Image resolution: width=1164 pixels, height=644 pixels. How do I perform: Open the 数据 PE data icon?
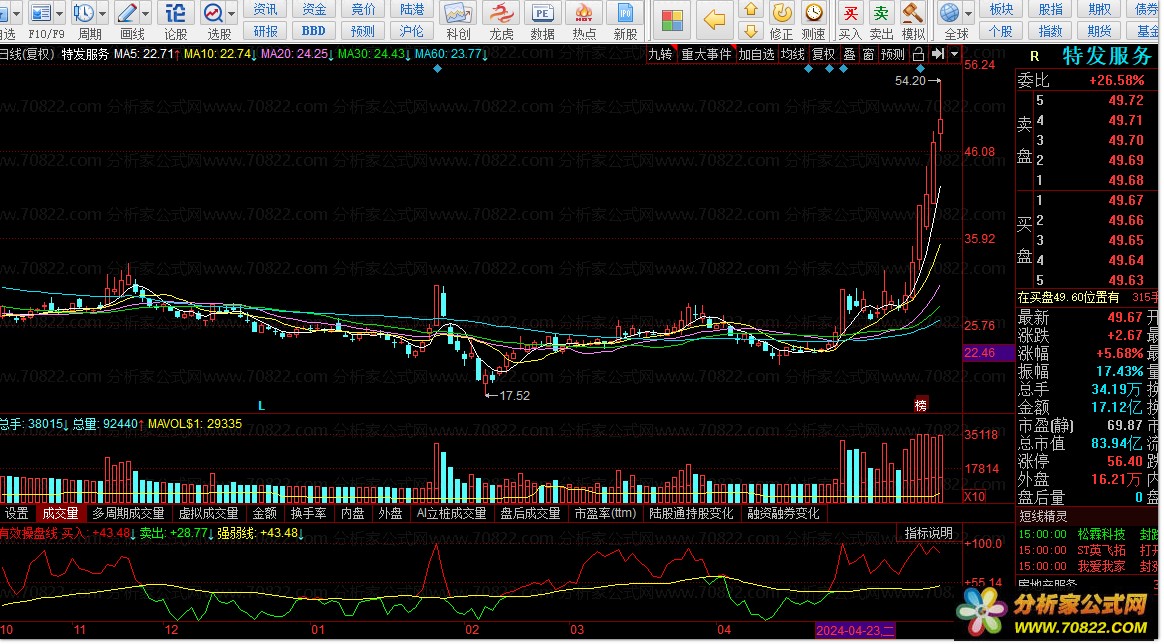click(x=543, y=13)
